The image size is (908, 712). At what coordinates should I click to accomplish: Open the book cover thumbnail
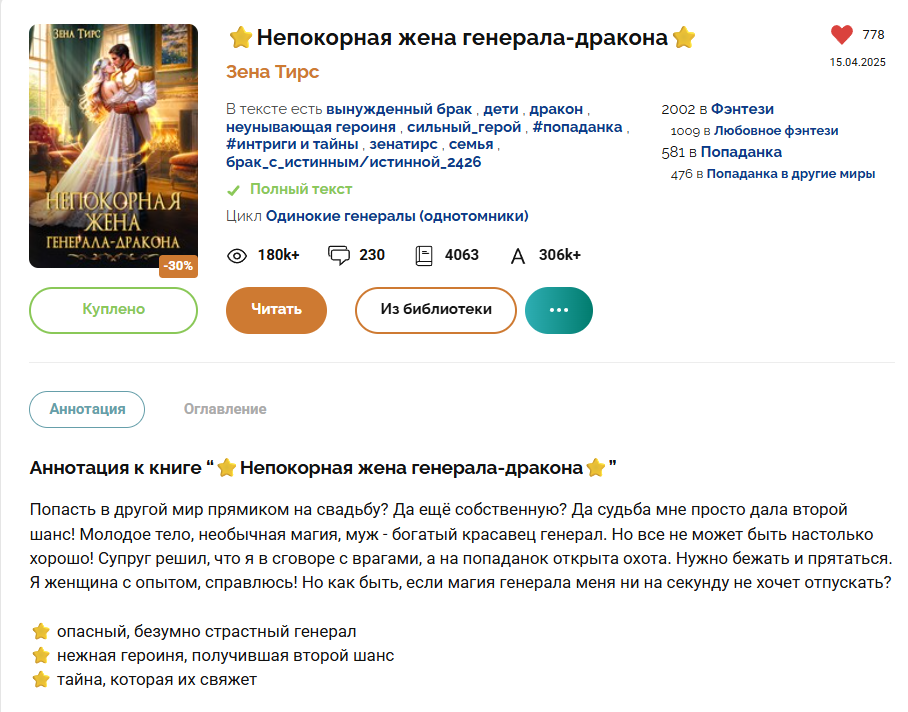(113, 145)
